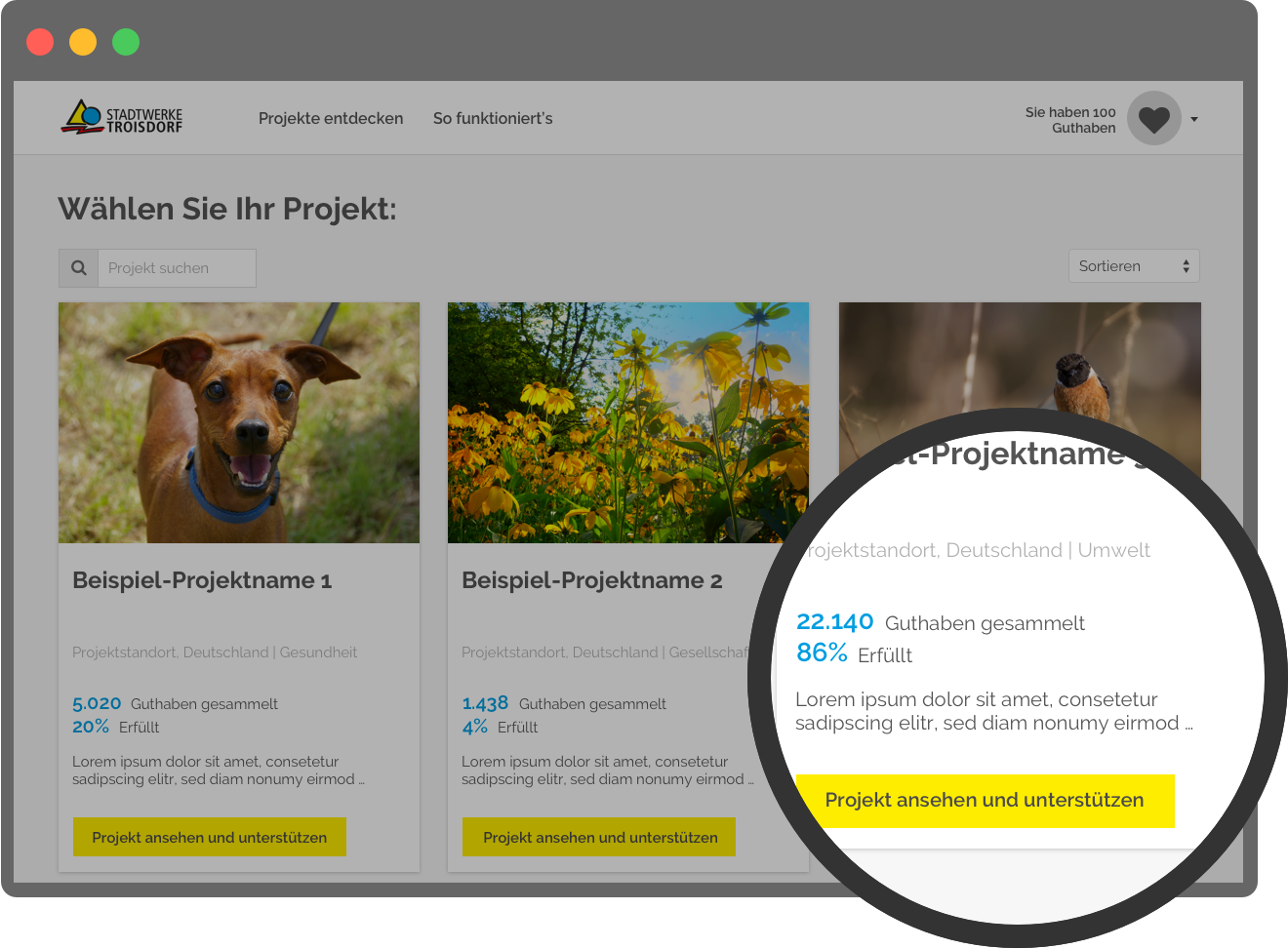Click the heart credit icon
1288x949 pixels.
coord(1154,118)
